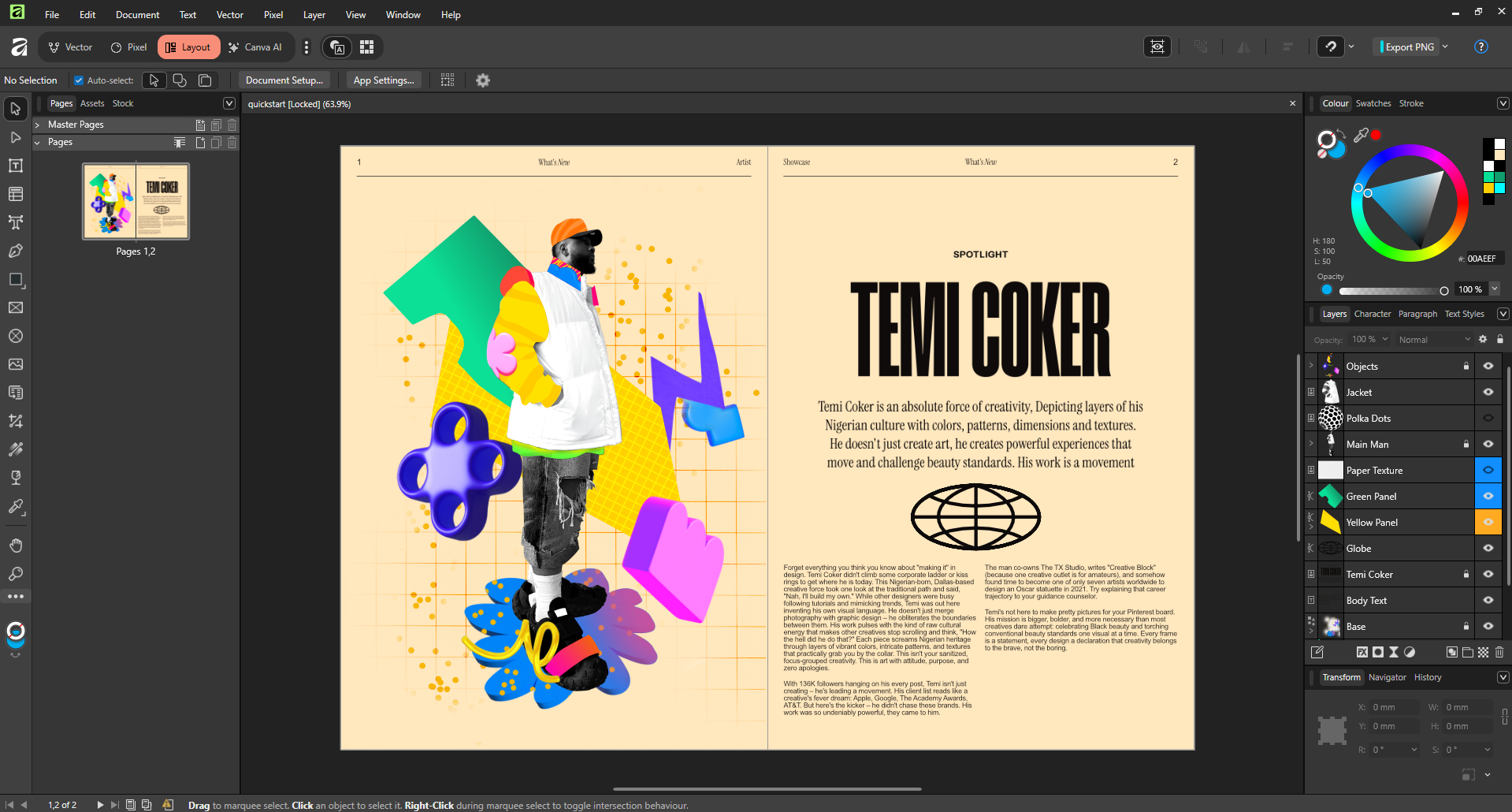Hide the Objects layer
Viewport: 1512px width, 812px height.
coord(1488,366)
